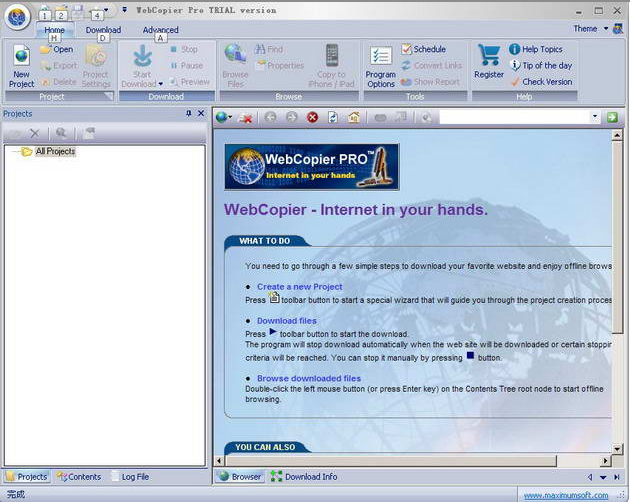Switch to the Download Info tab
The image size is (630, 502).
click(x=304, y=477)
